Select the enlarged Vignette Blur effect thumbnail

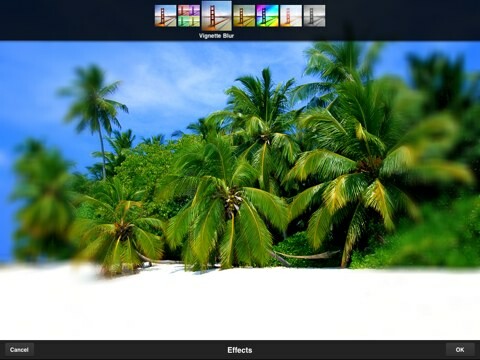(217, 16)
